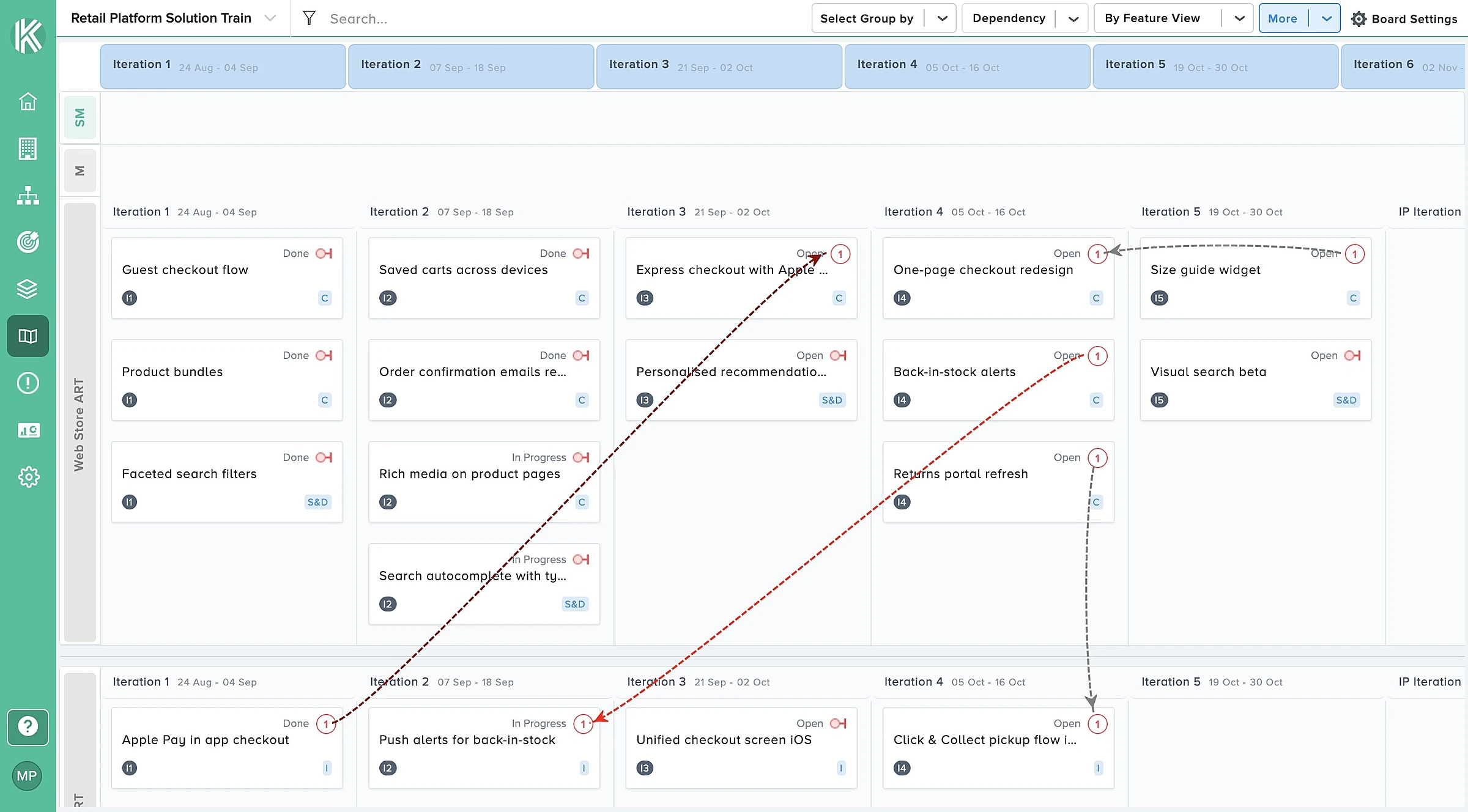Open the Dependency dropdown arrow
Screen dimensions: 1468x812
1073,18
